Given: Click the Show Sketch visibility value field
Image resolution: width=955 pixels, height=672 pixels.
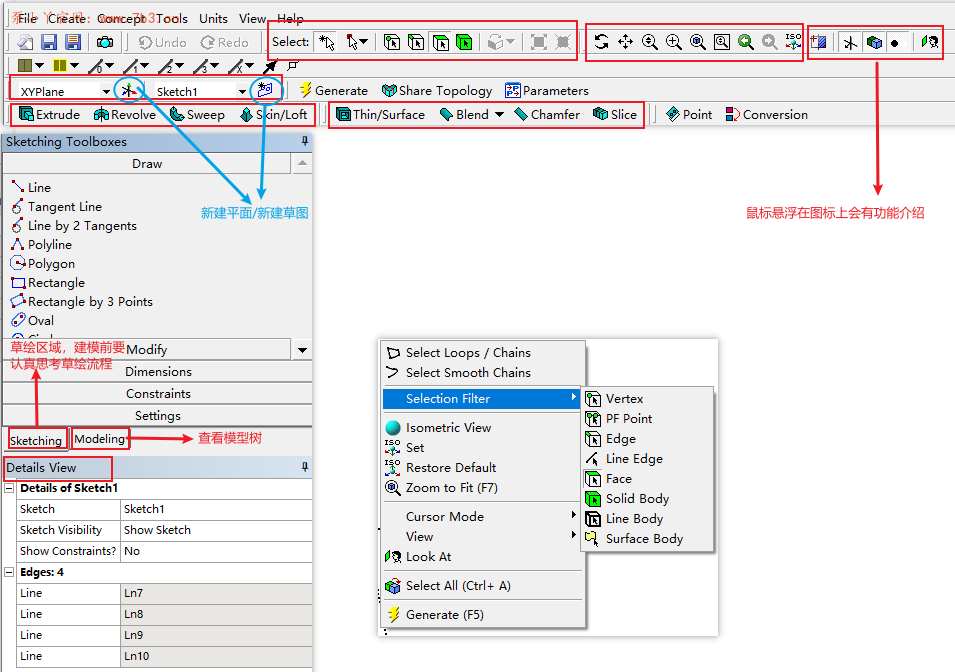Looking at the screenshot, I should click(215, 530).
